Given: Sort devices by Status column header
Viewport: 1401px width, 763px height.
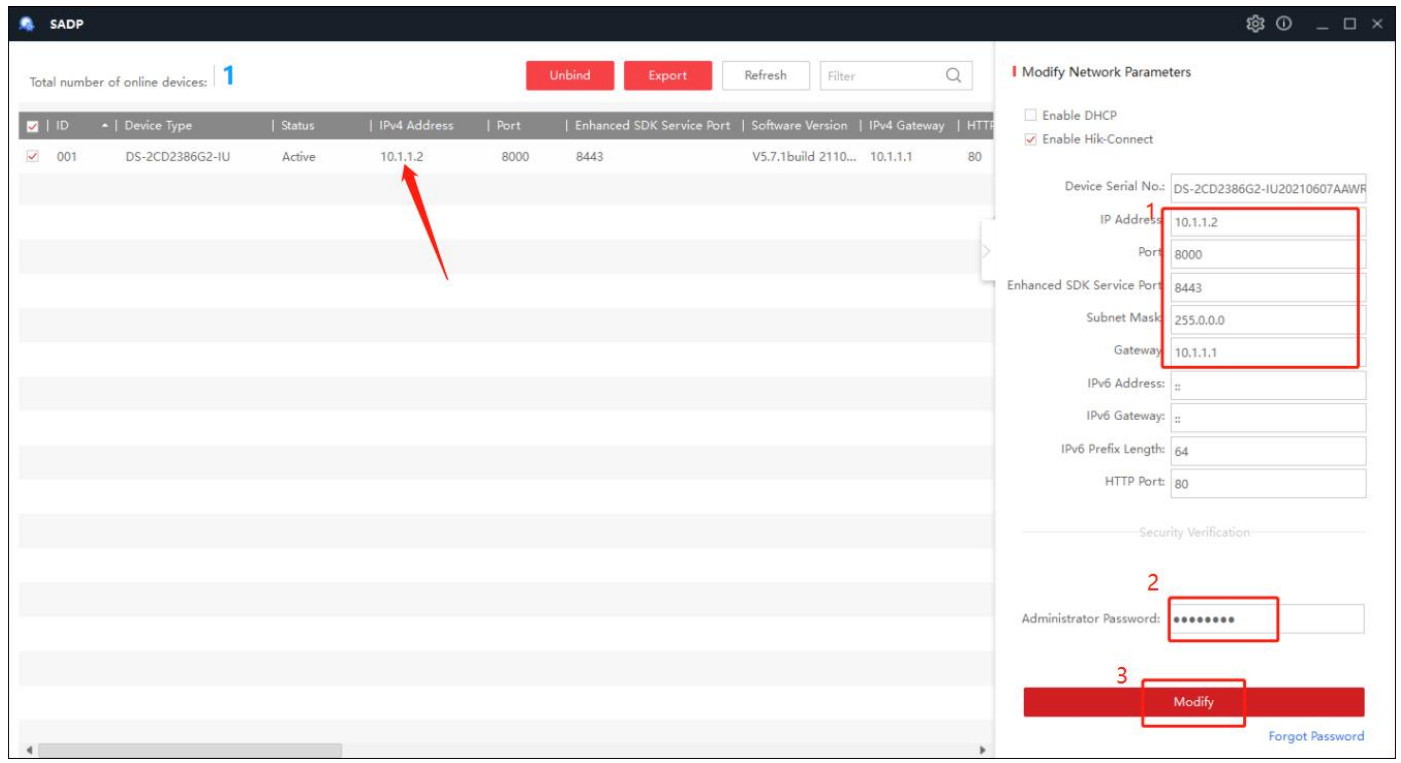Looking at the screenshot, I should (298, 126).
